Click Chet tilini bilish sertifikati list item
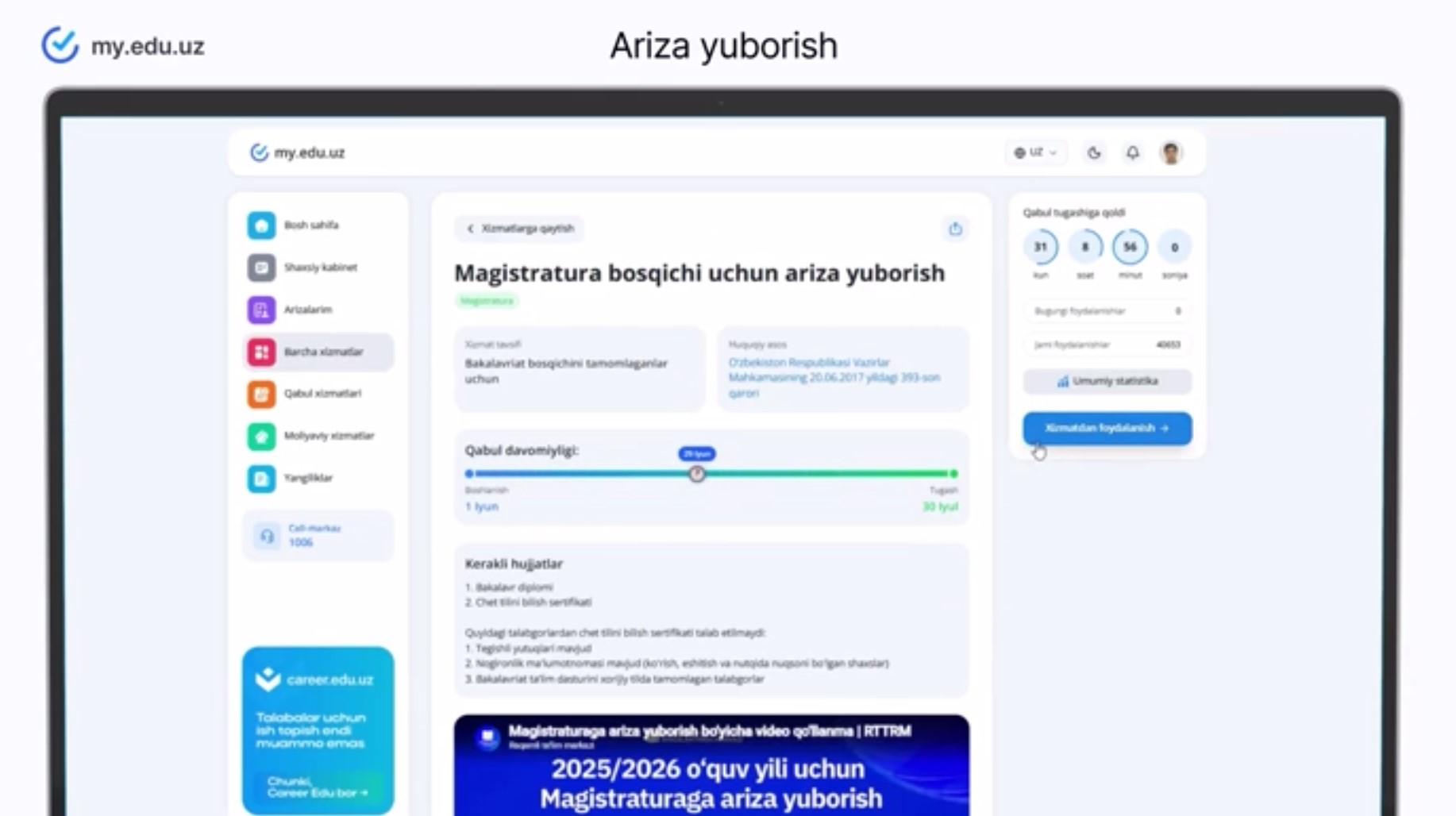The image size is (1456, 816). tap(529, 602)
